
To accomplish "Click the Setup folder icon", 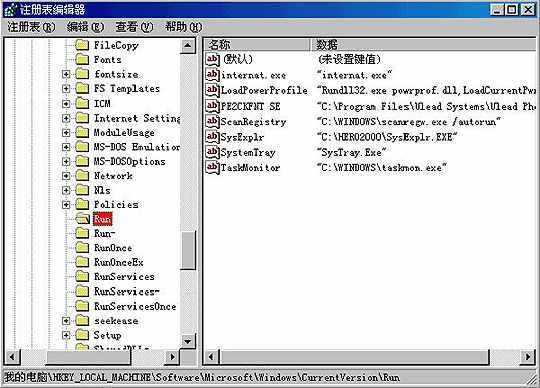I will click(82, 335).
